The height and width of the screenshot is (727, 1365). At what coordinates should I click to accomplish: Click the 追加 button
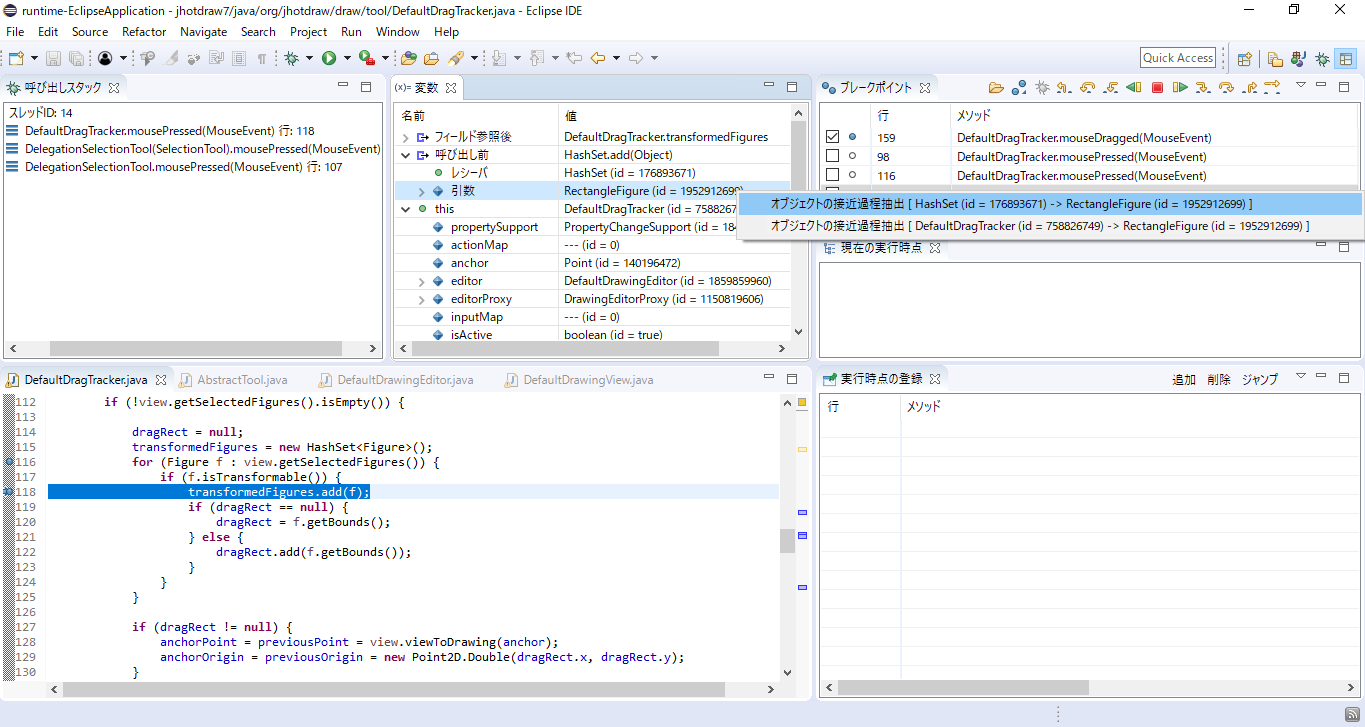(1184, 380)
